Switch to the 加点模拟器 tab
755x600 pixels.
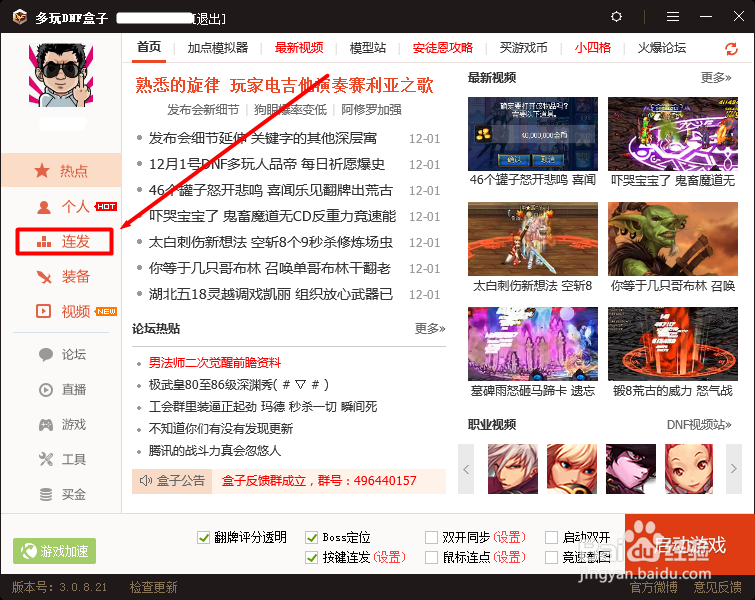tap(218, 48)
